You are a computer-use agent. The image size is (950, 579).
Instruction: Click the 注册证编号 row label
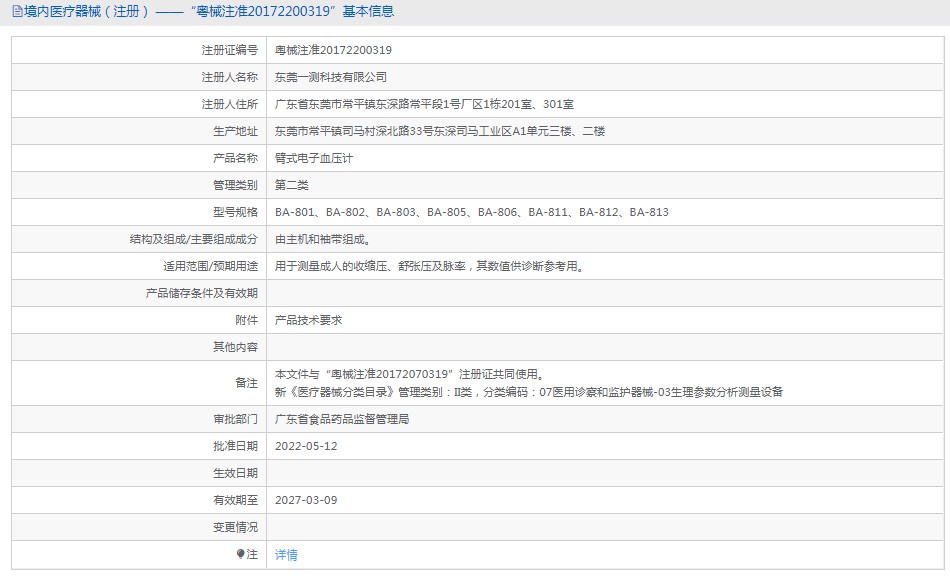tap(230, 50)
